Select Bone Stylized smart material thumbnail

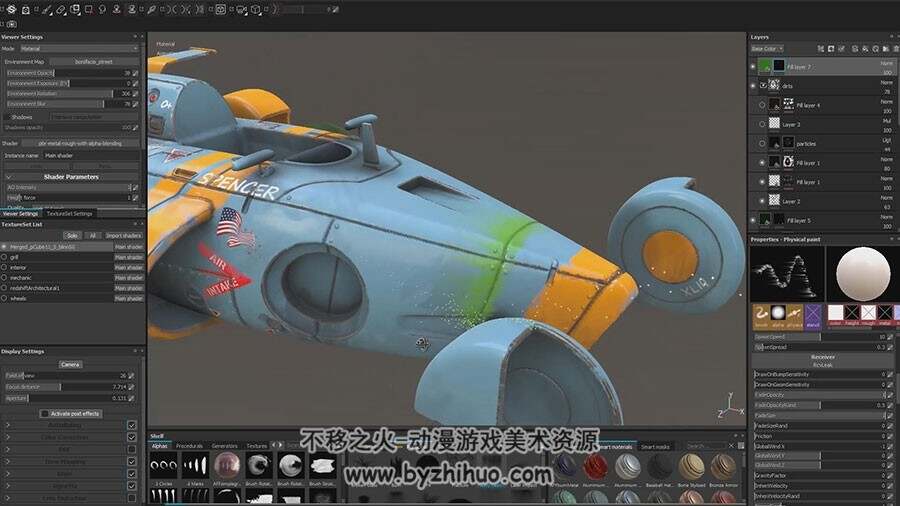691,466
